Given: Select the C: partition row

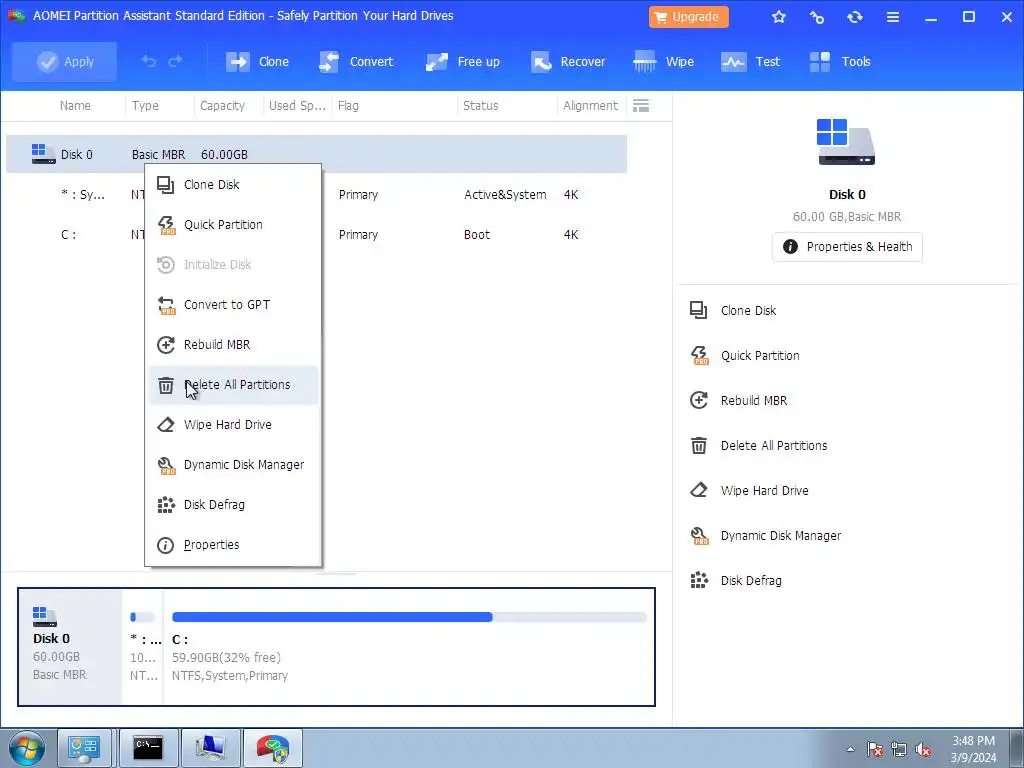Looking at the screenshot, I should coord(316,234).
